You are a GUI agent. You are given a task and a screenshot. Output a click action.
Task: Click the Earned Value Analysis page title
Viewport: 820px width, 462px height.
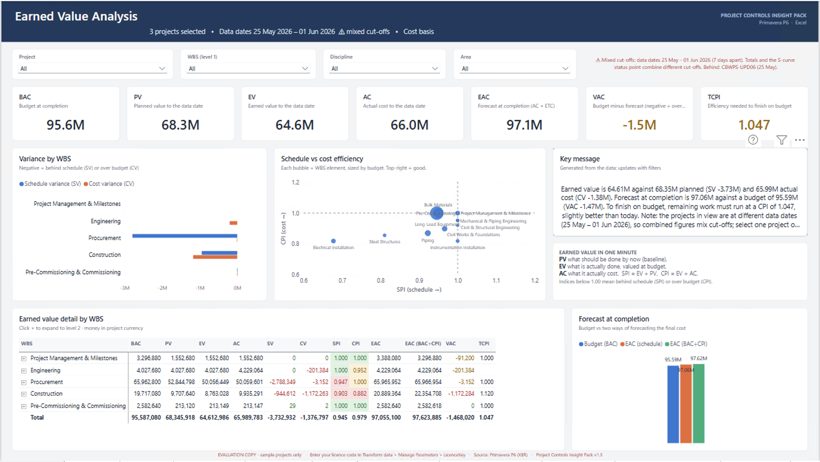pyautogui.click(x=76, y=16)
